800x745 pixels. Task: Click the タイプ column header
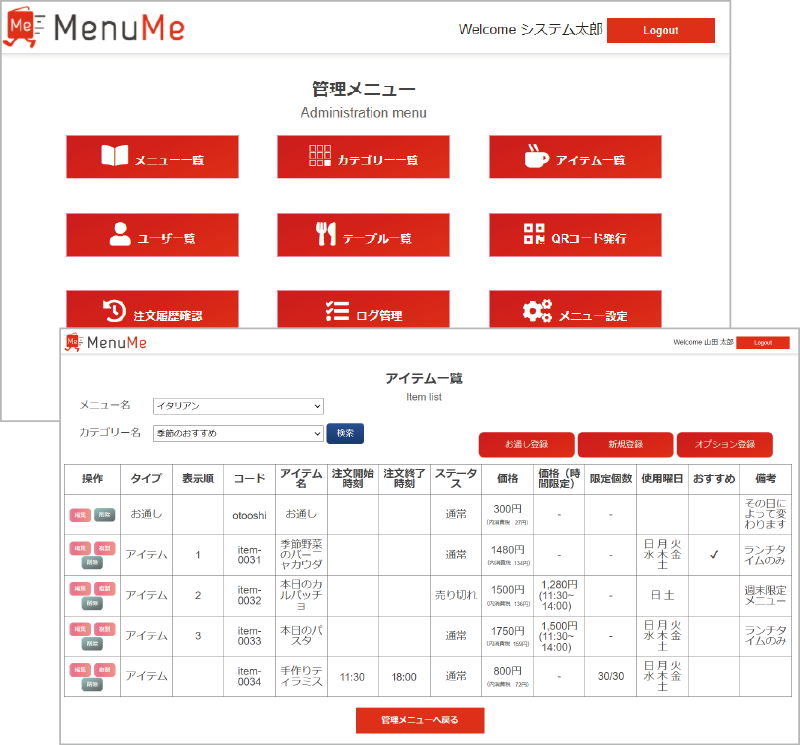(146, 479)
